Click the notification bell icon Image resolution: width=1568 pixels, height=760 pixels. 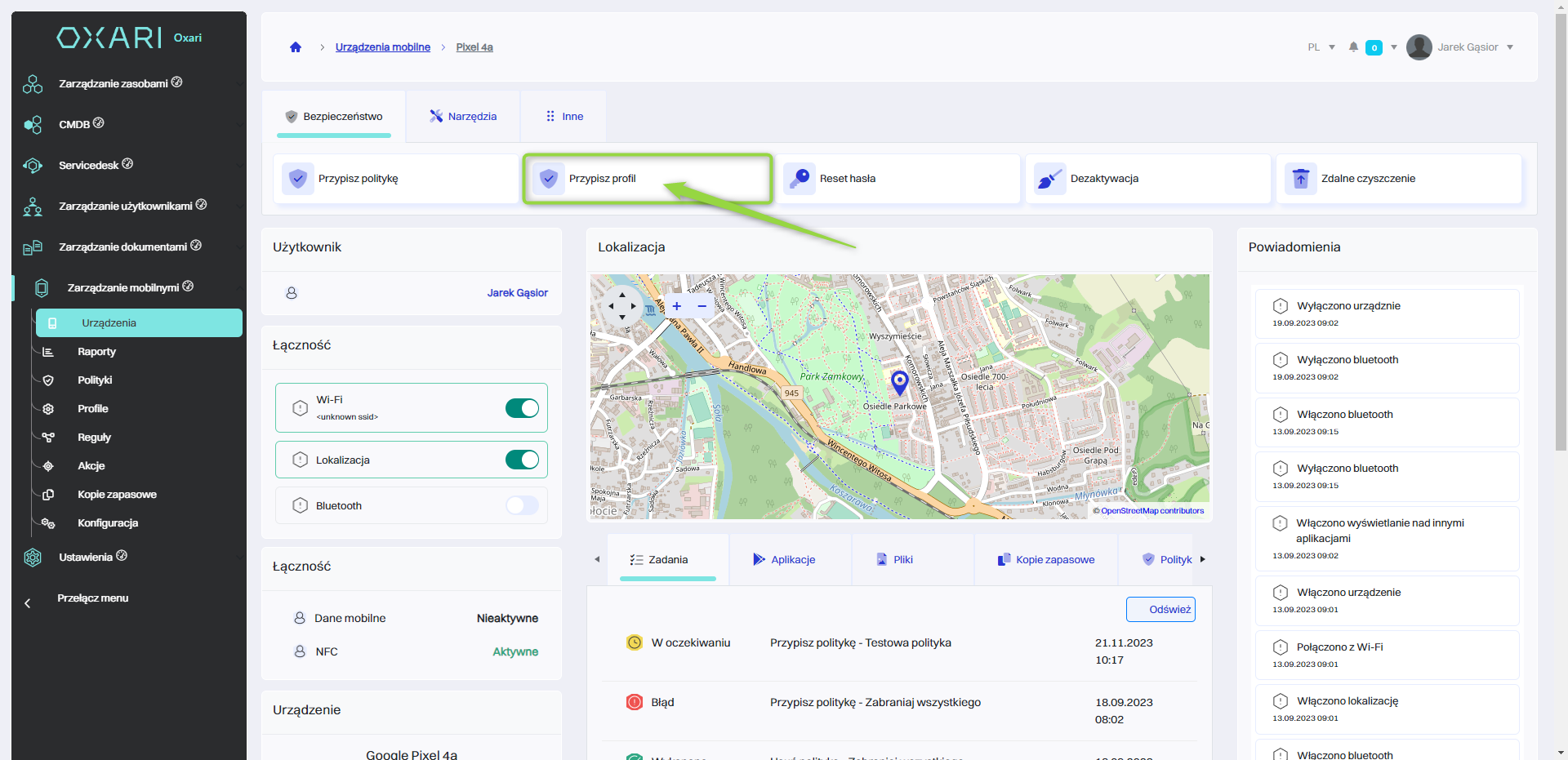[x=1353, y=47]
